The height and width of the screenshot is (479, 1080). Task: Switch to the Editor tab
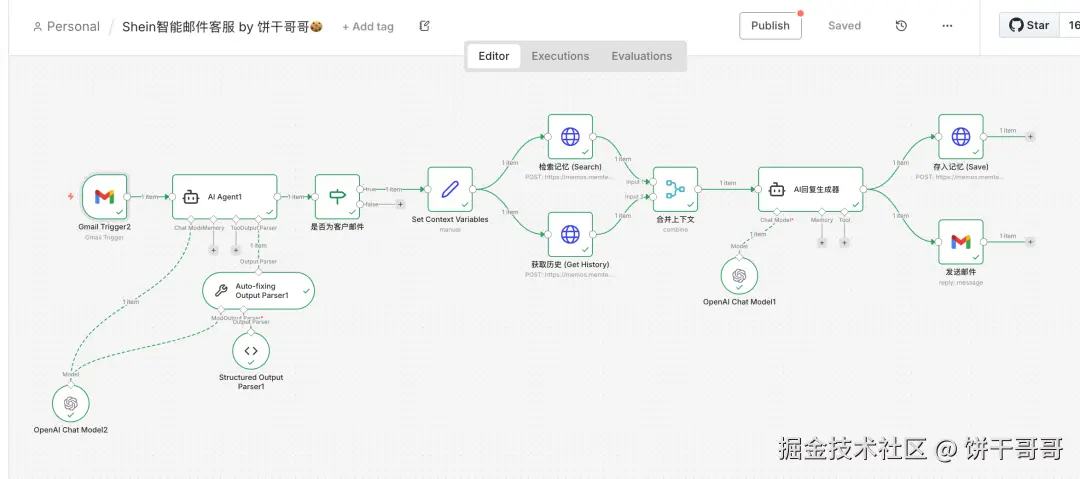(x=494, y=57)
